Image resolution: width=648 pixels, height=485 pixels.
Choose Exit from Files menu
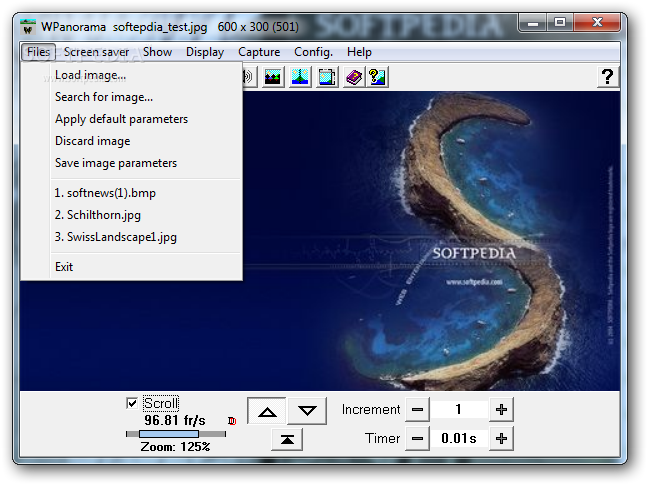click(131, 267)
